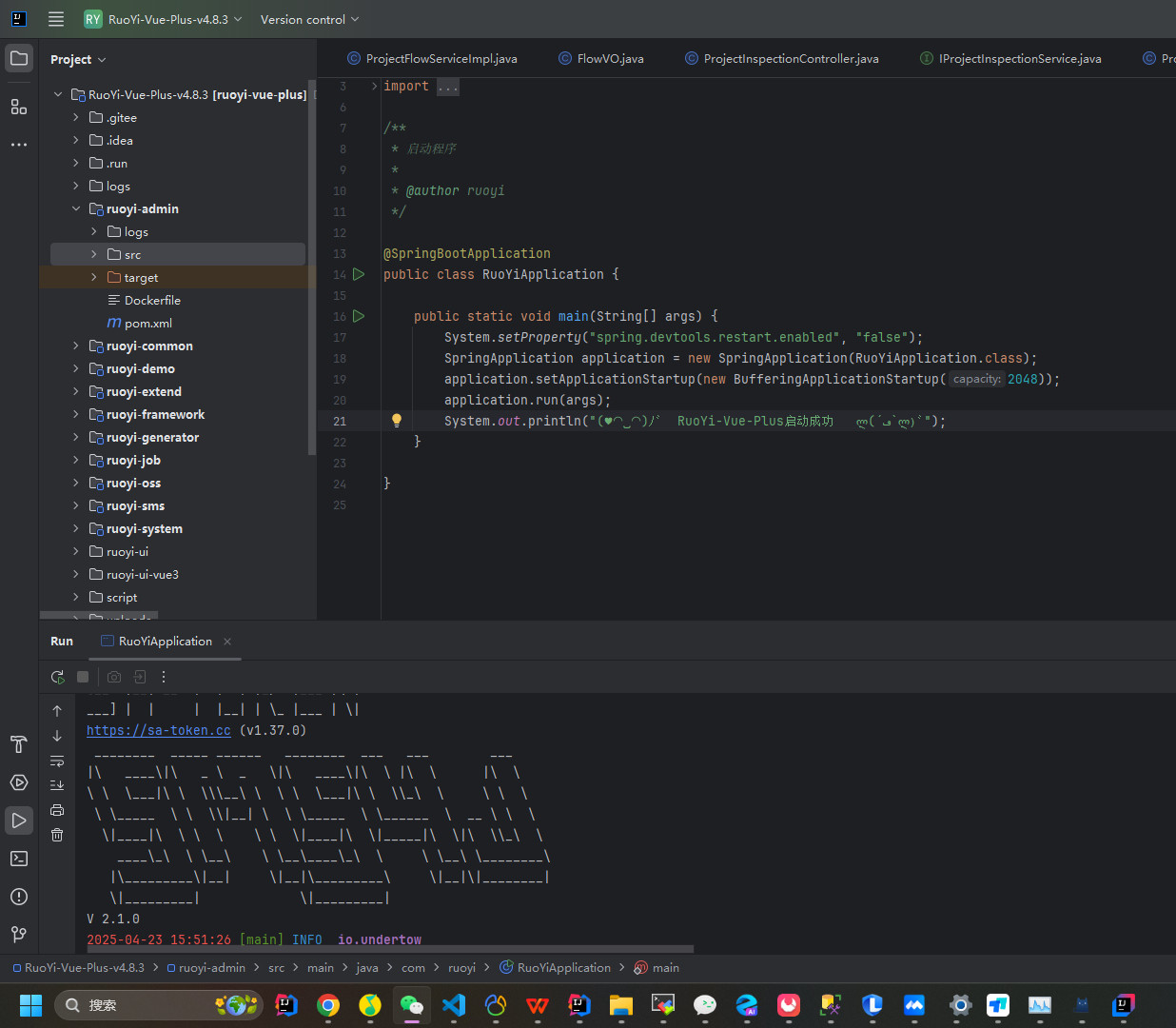Toggle soft-wrap in console output
The height and width of the screenshot is (1028, 1176).
coord(57,761)
